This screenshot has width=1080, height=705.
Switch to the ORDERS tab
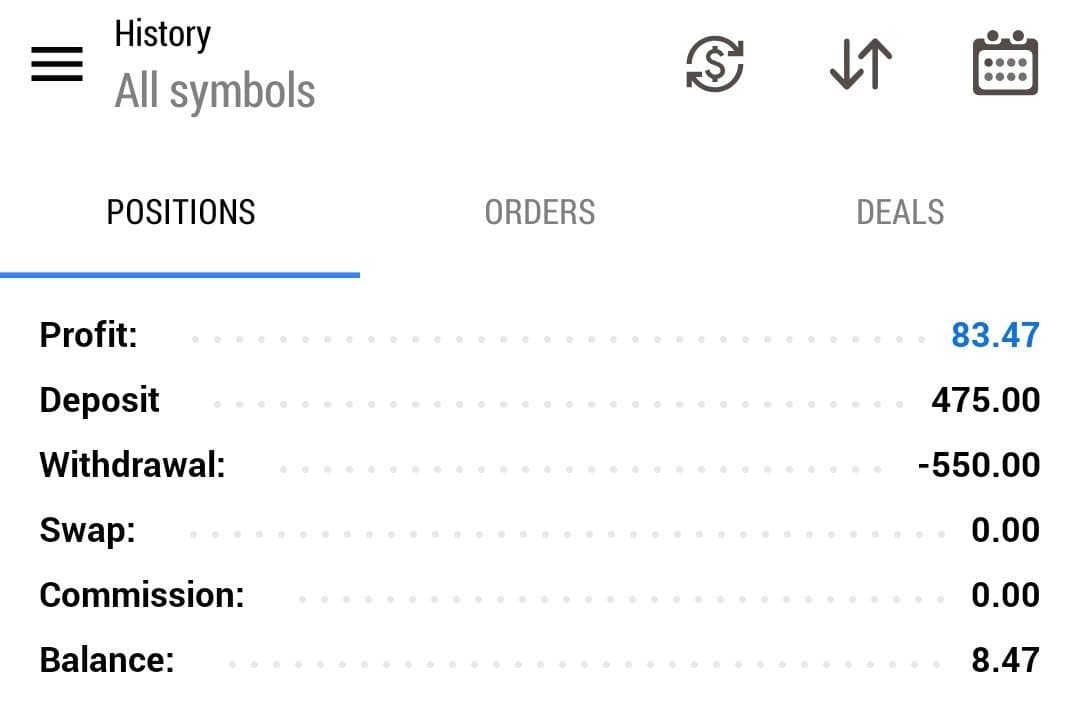[540, 212]
